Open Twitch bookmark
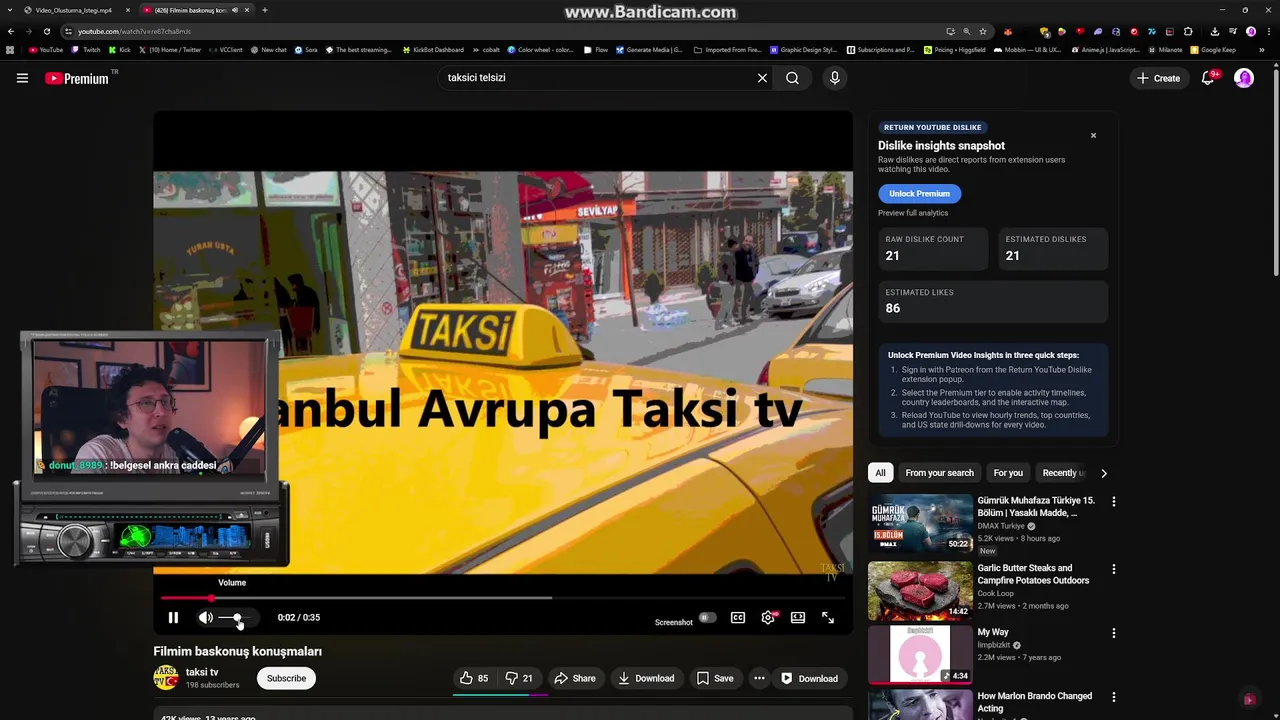1280x720 pixels. pos(86,50)
